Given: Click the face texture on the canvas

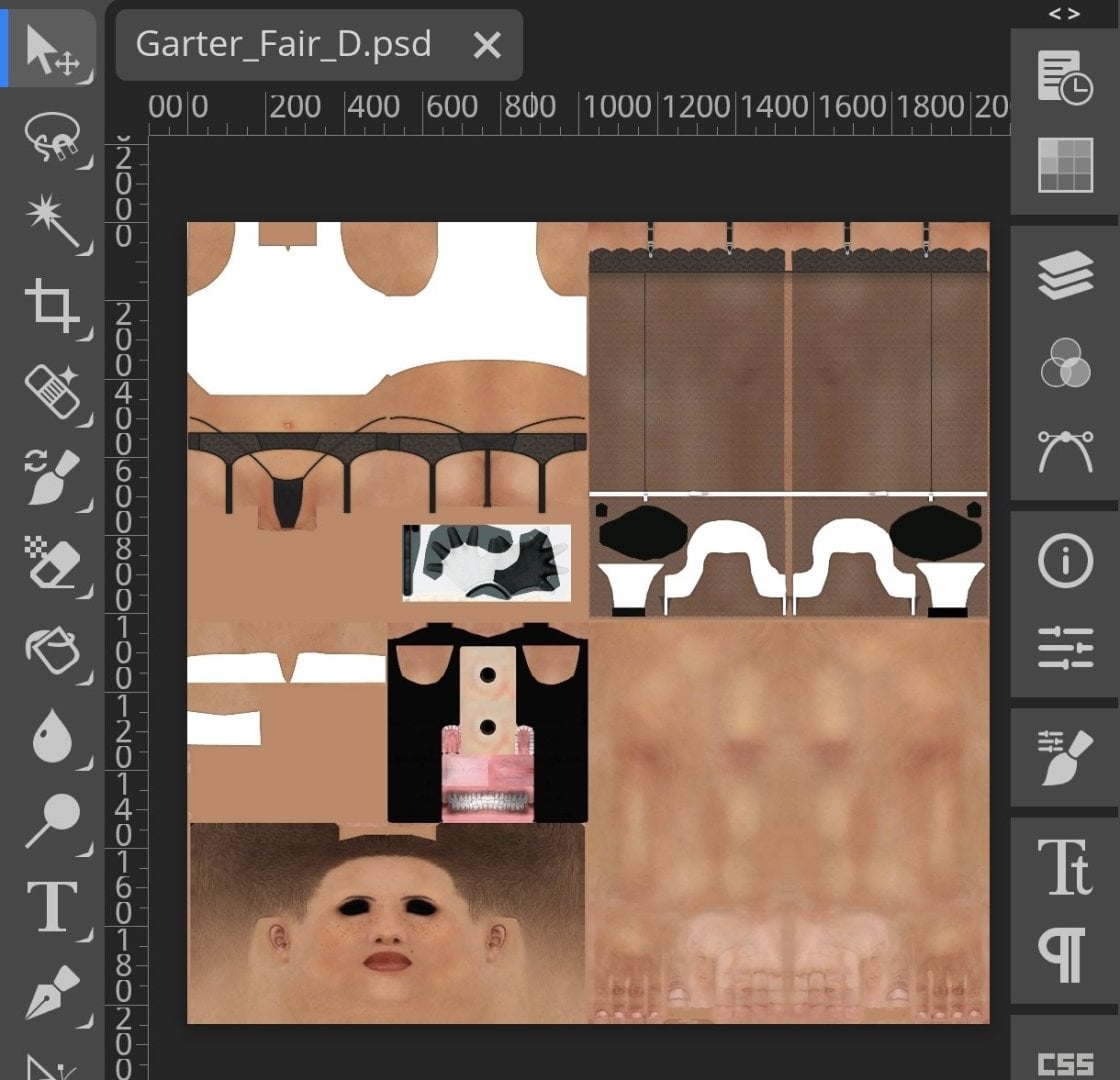Looking at the screenshot, I should click(386, 923).
